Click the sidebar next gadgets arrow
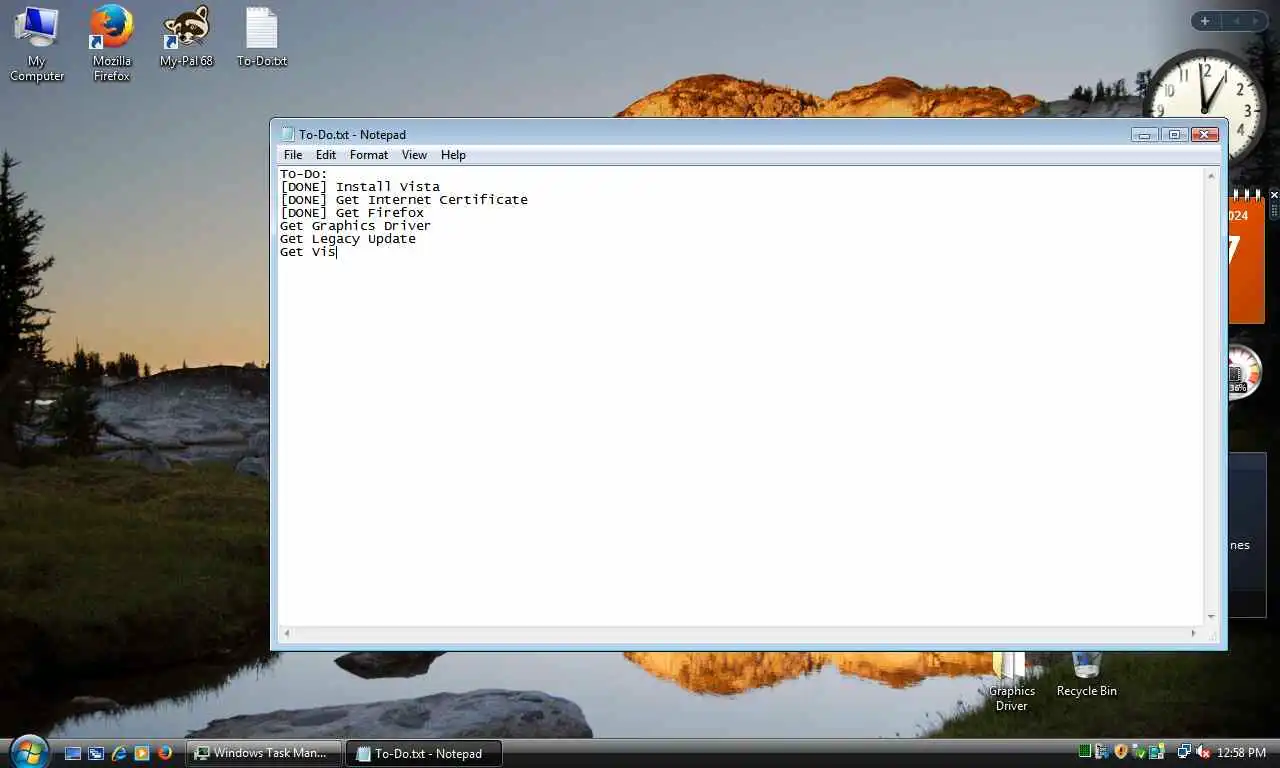Screen dimensions: 1280x768 click(x=1254, y=21)
